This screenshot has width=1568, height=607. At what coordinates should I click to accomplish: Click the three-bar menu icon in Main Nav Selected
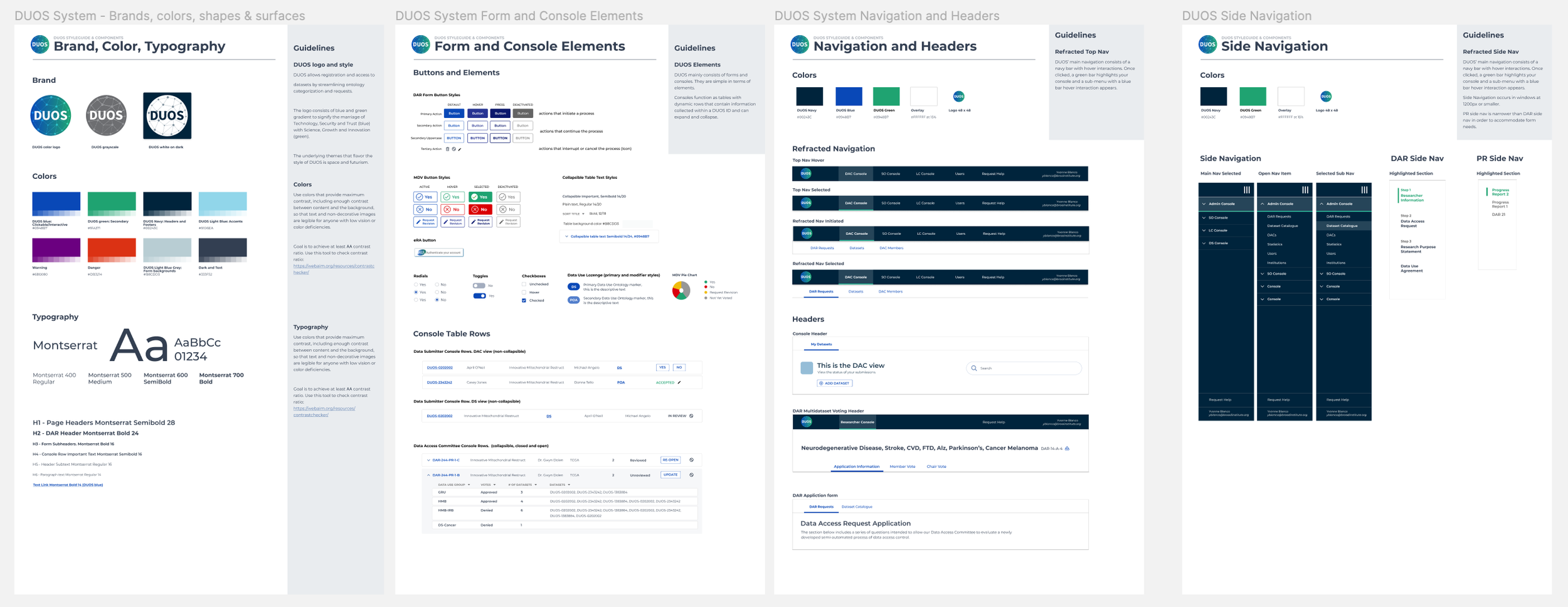click(x=1247, y=190)
